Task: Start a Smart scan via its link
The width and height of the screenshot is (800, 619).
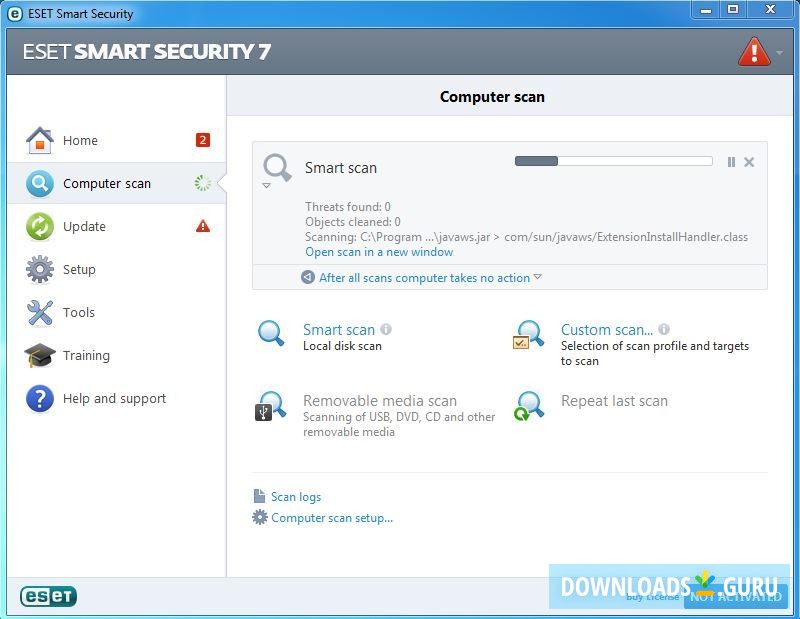Action: pyautogui.click(x=339, y=330)
